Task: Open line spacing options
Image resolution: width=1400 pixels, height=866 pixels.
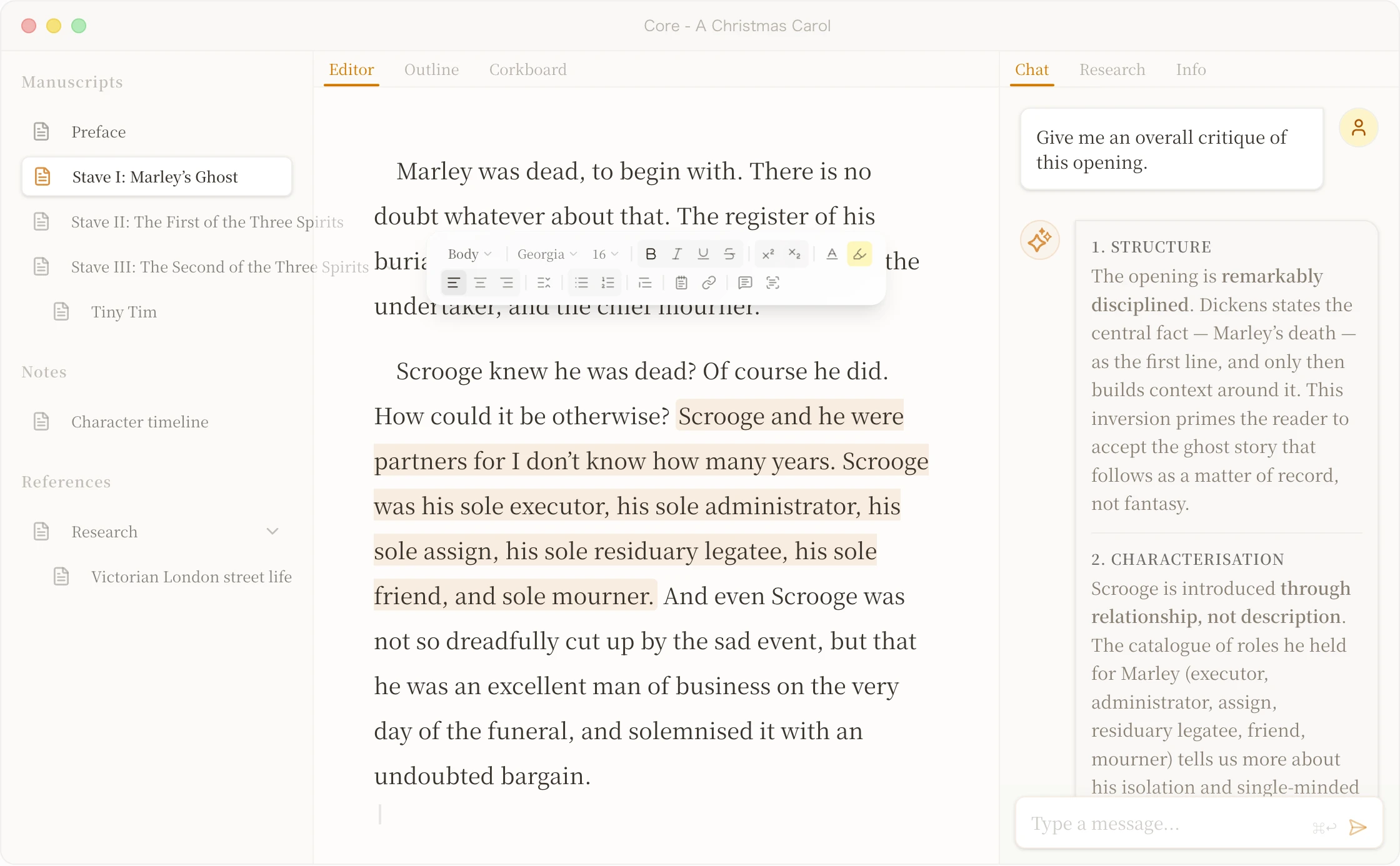Action: pyautogui.click(x=544, y=283)
